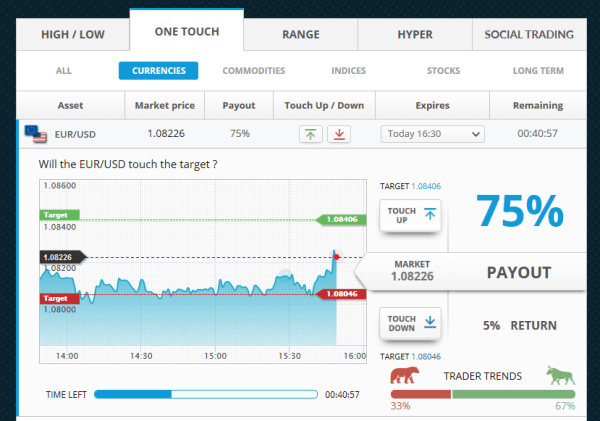600x421 pixels.
Task: Click the red bear trader trends icon
Action: (404, 376)
